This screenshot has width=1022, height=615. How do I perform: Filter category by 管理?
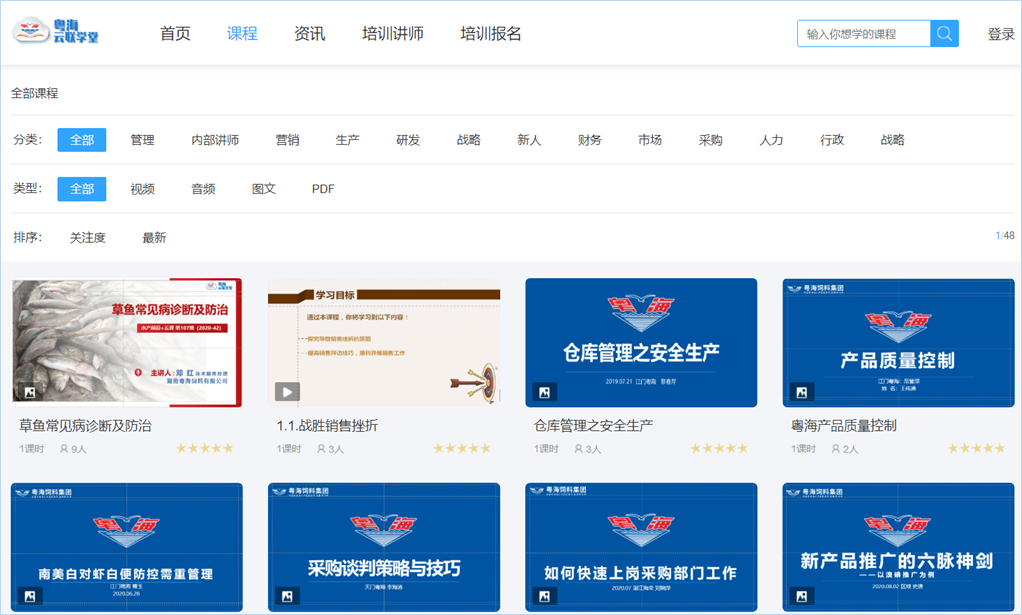tap(143, 140)
